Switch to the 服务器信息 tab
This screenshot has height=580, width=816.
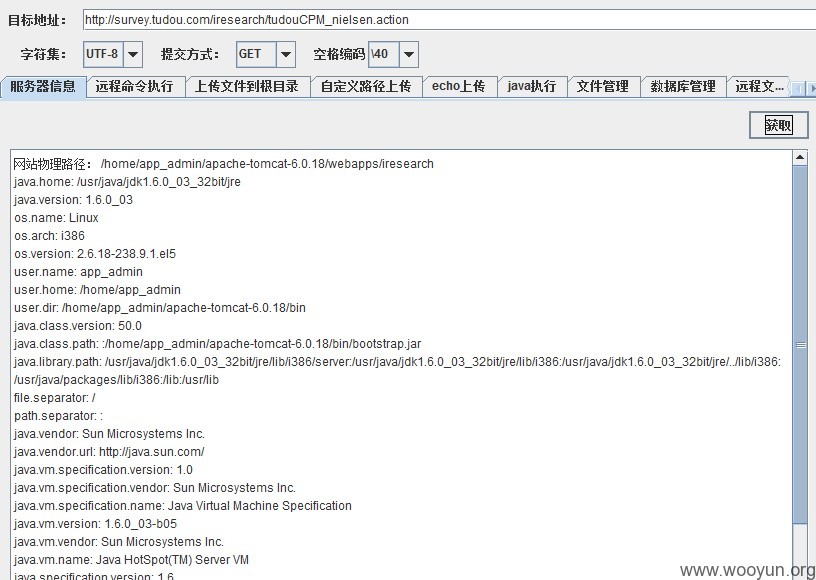click(43, 86)
